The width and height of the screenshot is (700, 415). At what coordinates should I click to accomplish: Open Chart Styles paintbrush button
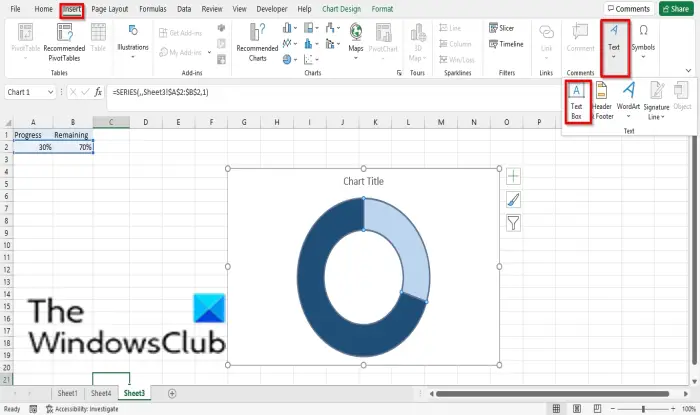click(513, 199)
